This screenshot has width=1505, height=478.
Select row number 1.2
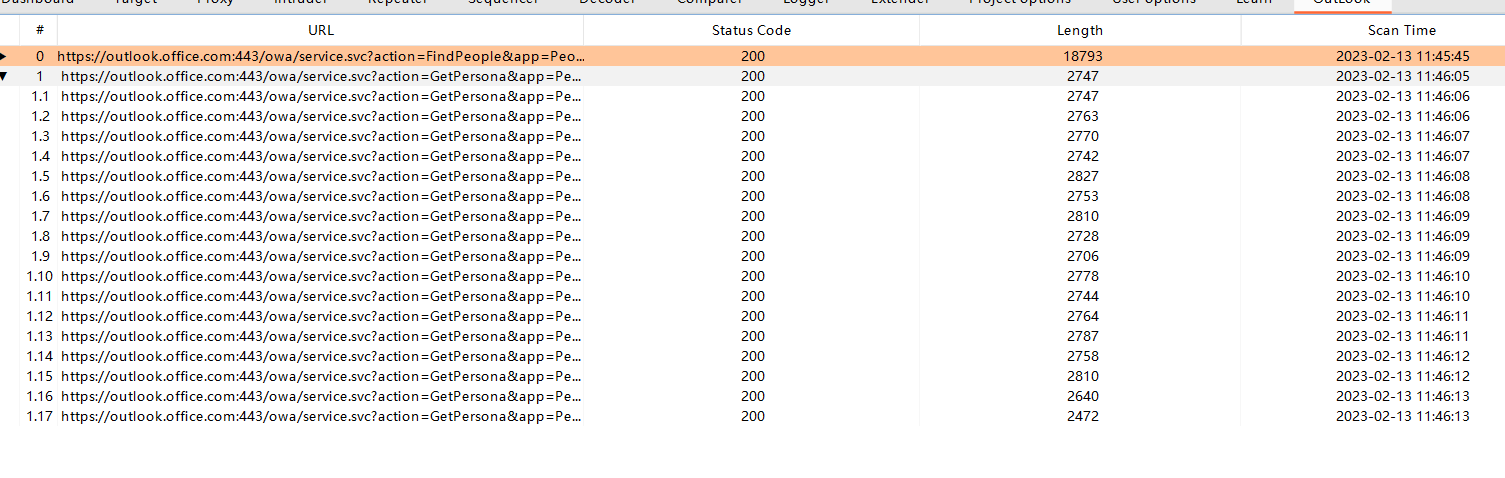tap(40, 116)
